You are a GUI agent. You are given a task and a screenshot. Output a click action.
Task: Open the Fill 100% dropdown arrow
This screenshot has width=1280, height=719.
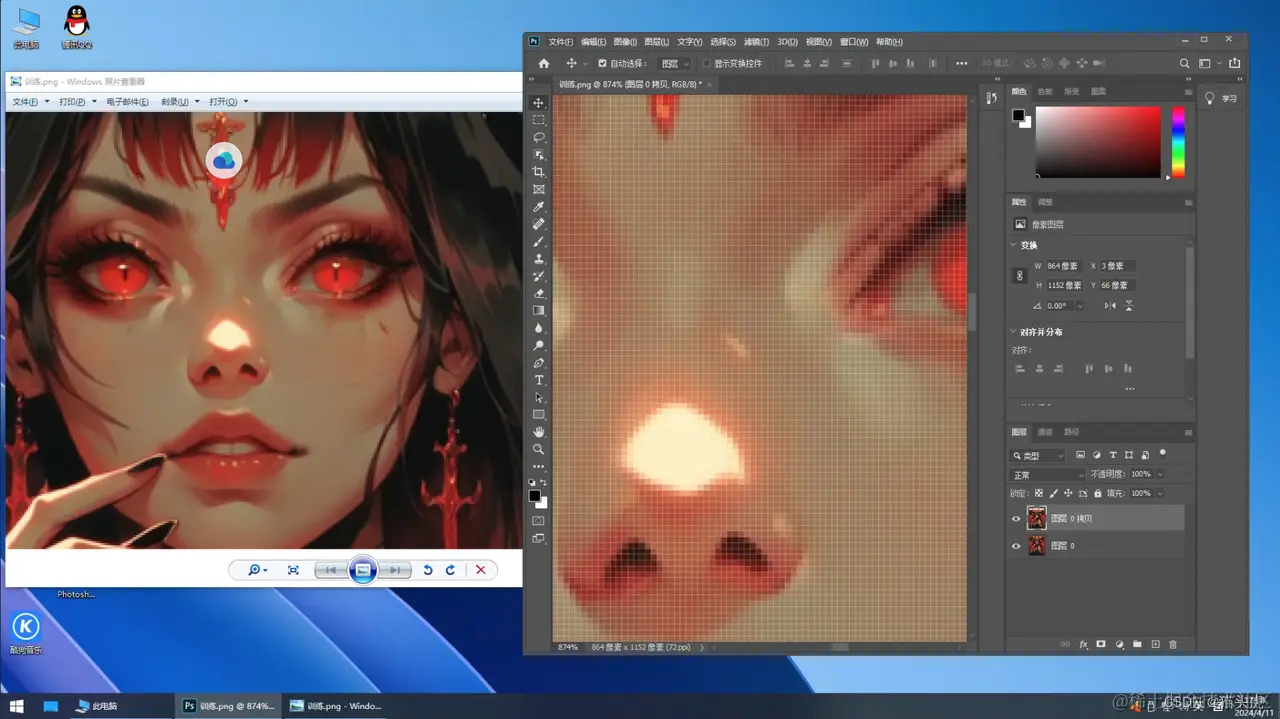pos(1159,493)
